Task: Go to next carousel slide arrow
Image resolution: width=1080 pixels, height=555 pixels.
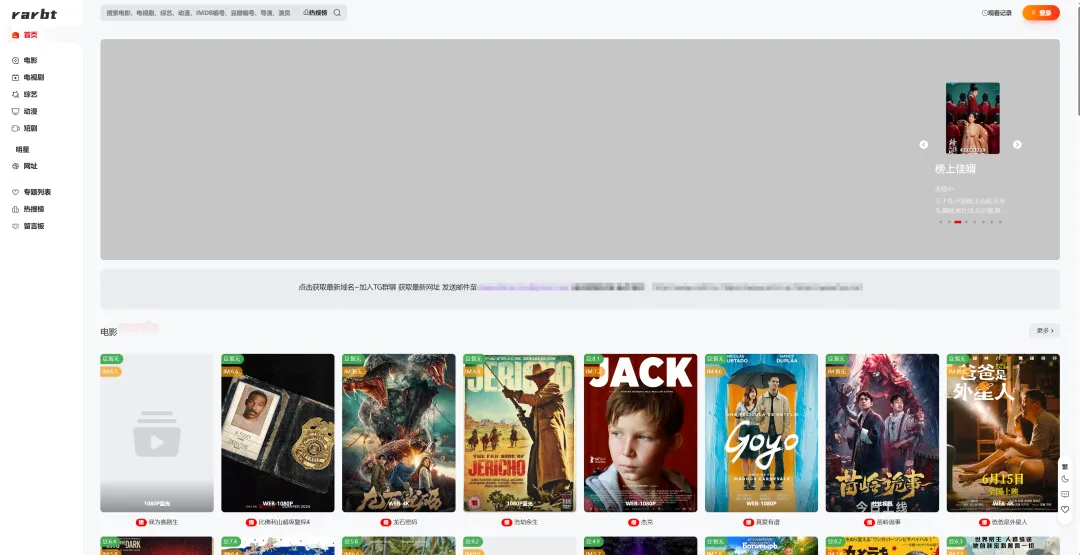Action: tap(1017, 145)
